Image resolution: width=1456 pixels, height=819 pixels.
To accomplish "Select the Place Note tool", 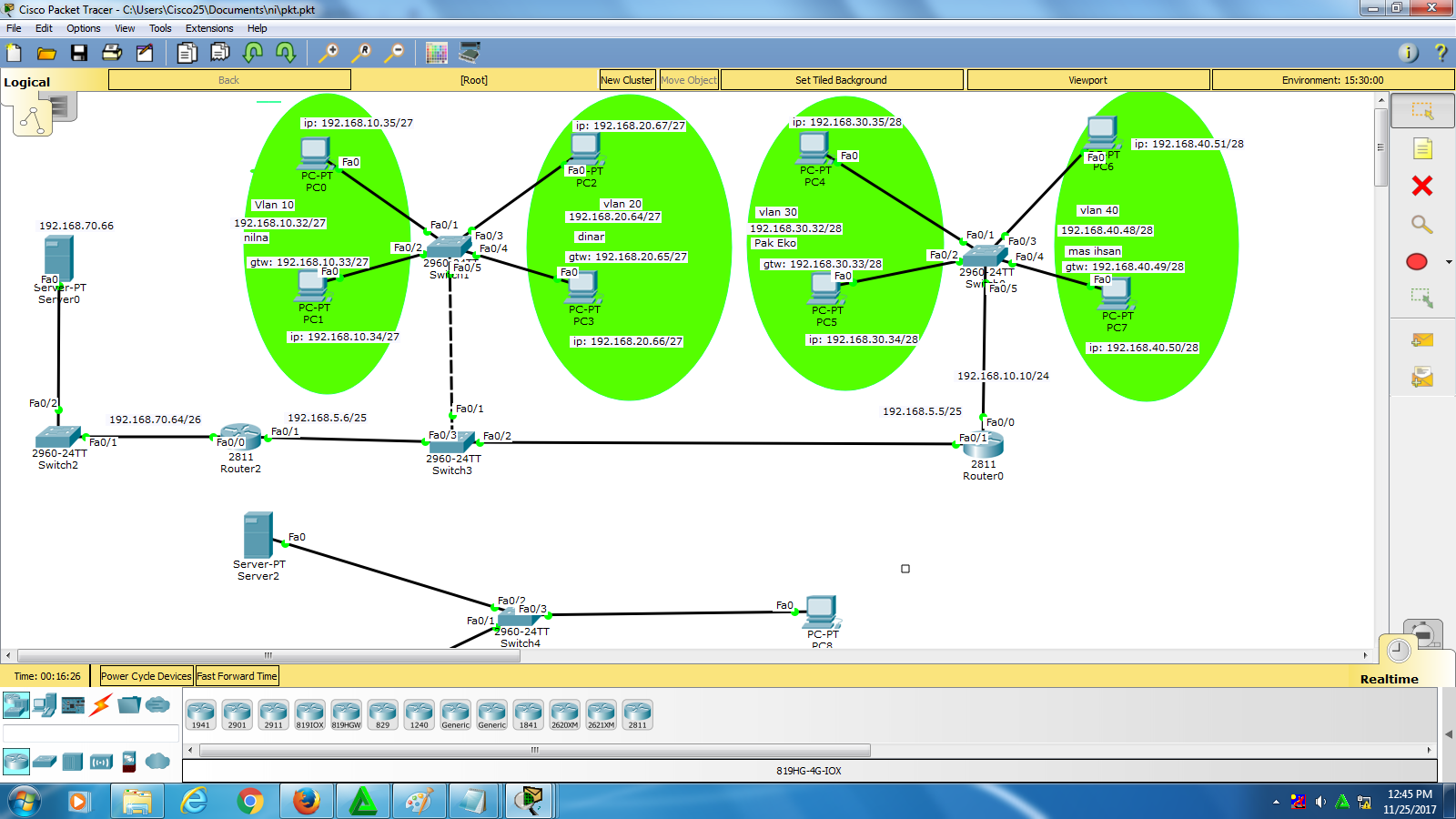I will pos(1420,147).
